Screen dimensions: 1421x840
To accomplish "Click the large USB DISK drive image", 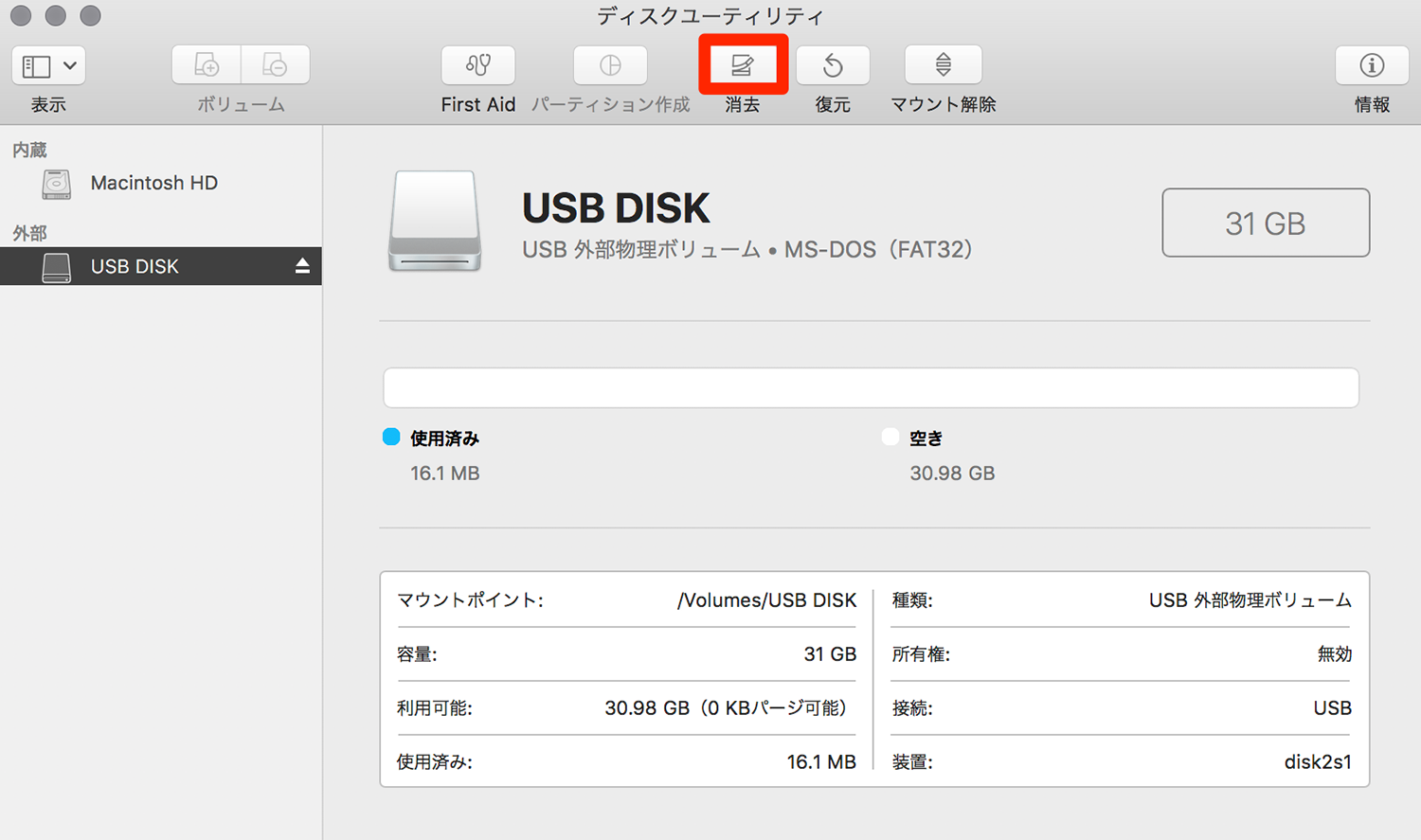I will [435, 222].
